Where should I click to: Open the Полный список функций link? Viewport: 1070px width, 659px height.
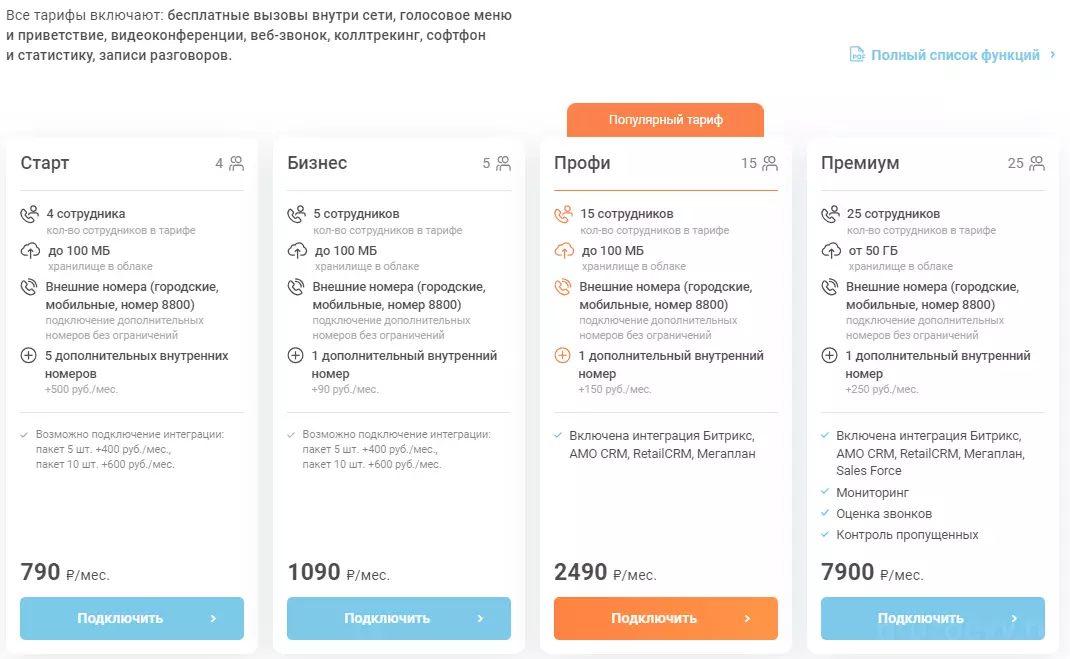(955, 55)
